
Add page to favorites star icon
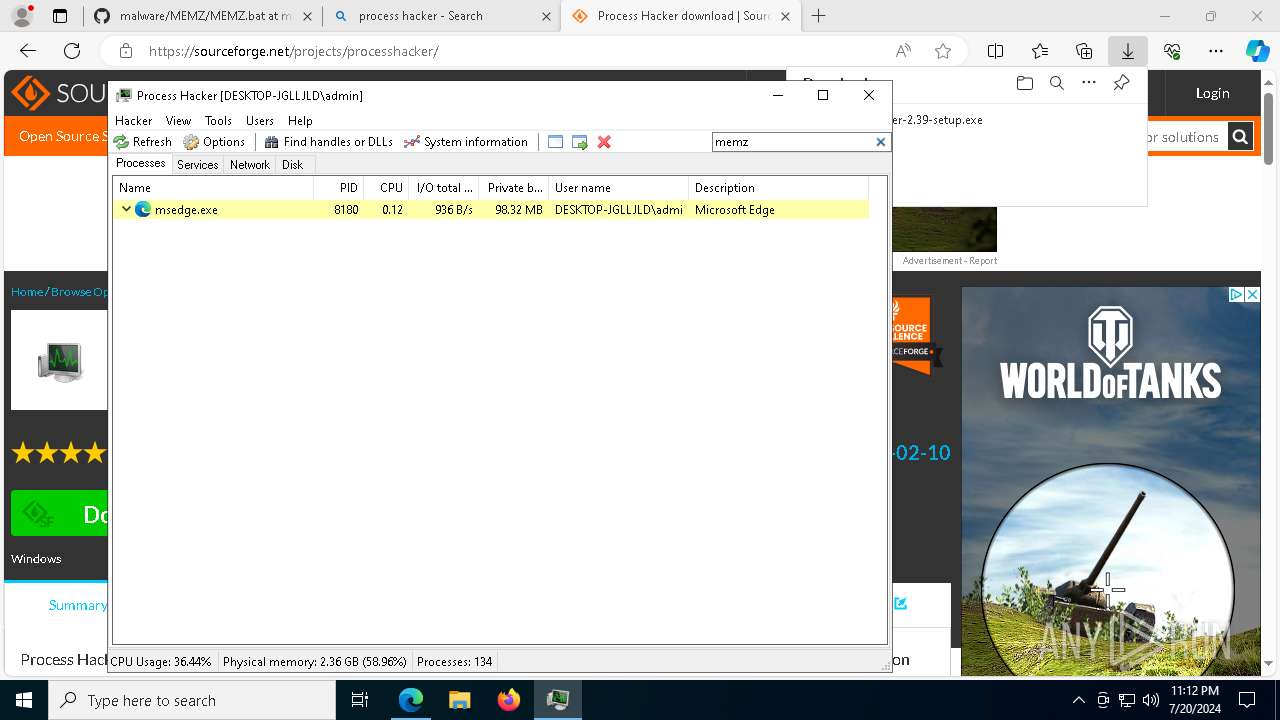[x=942, y=51]
